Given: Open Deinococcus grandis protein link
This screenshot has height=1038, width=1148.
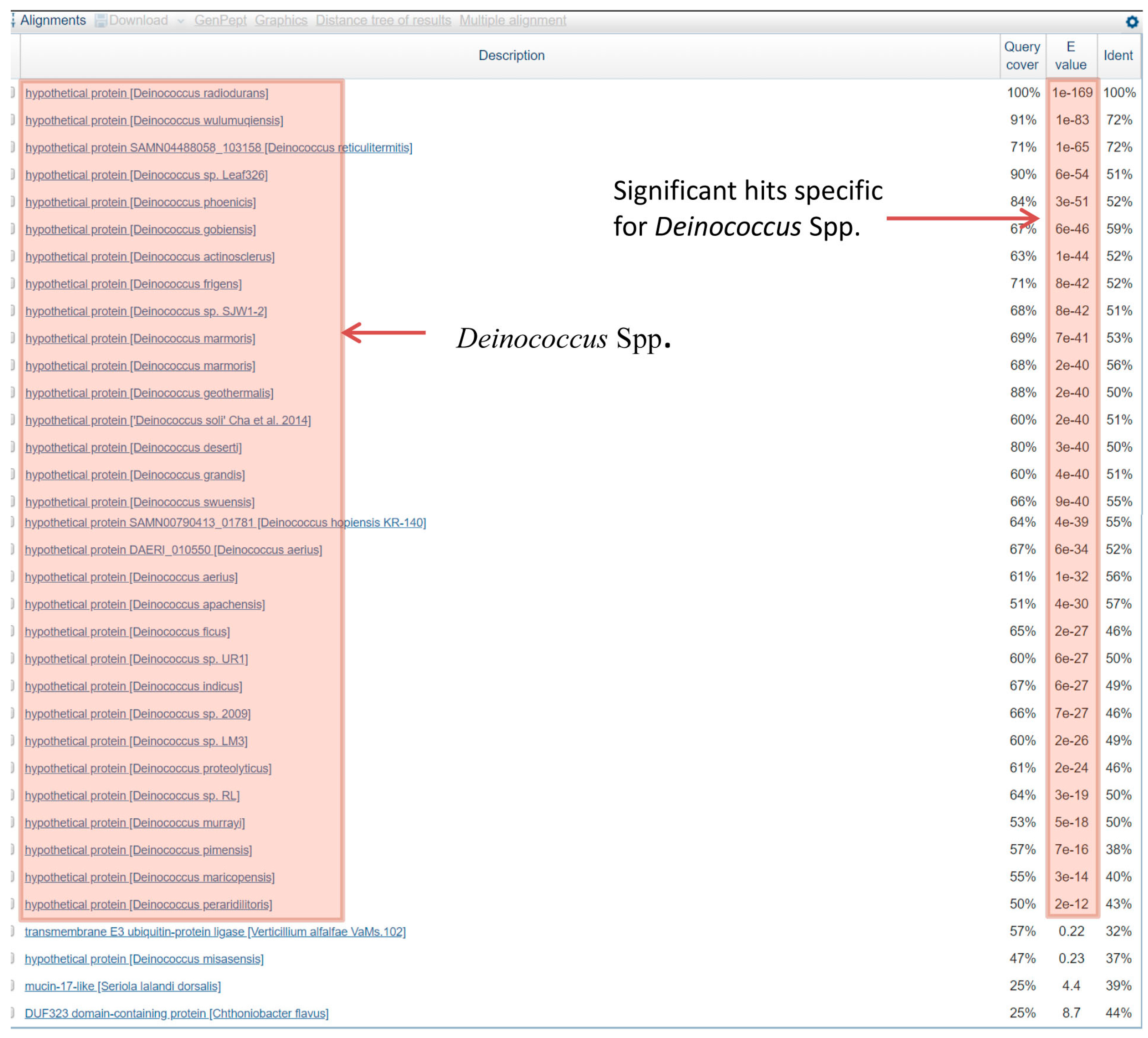Looking at the screenshot, I should (x=135, y=475).
